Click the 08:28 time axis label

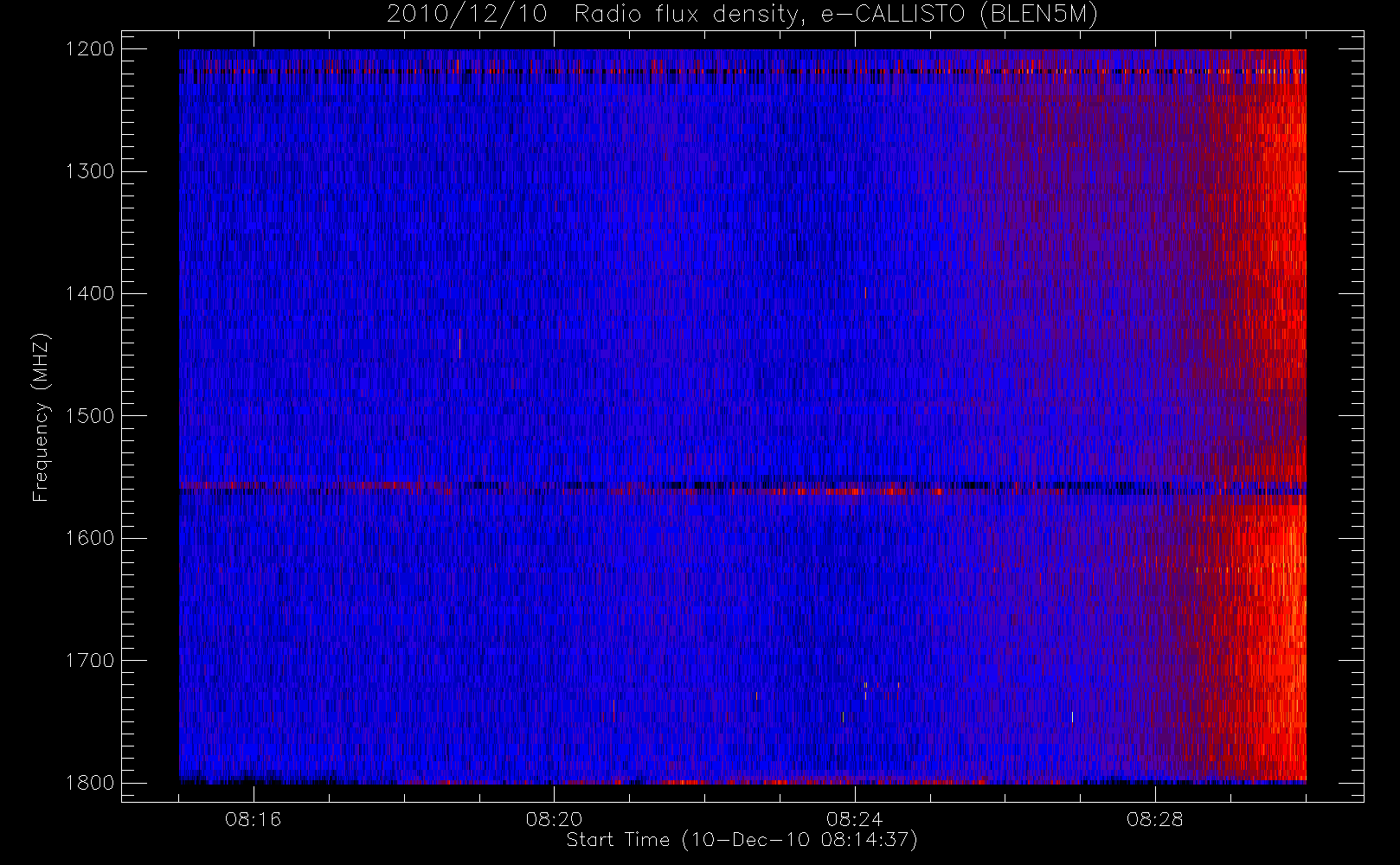[x=1154, y=819]
